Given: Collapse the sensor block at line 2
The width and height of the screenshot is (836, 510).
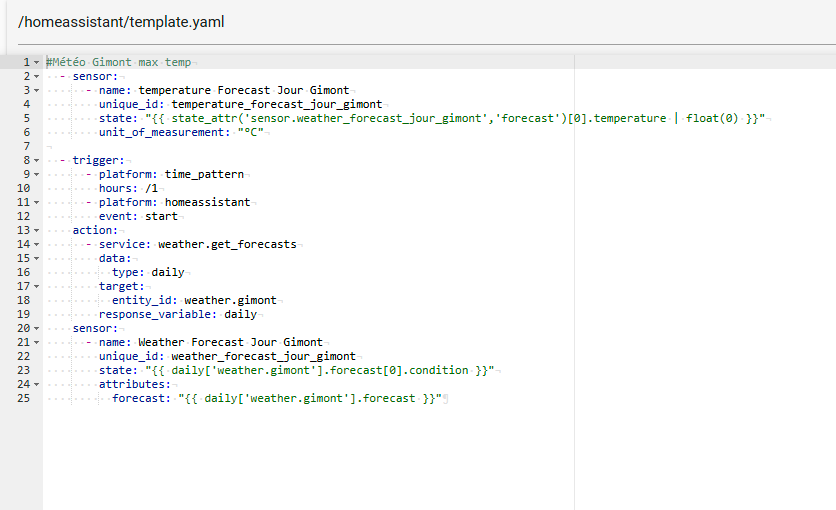Looking at the screenshot, I should pos(36,76).
